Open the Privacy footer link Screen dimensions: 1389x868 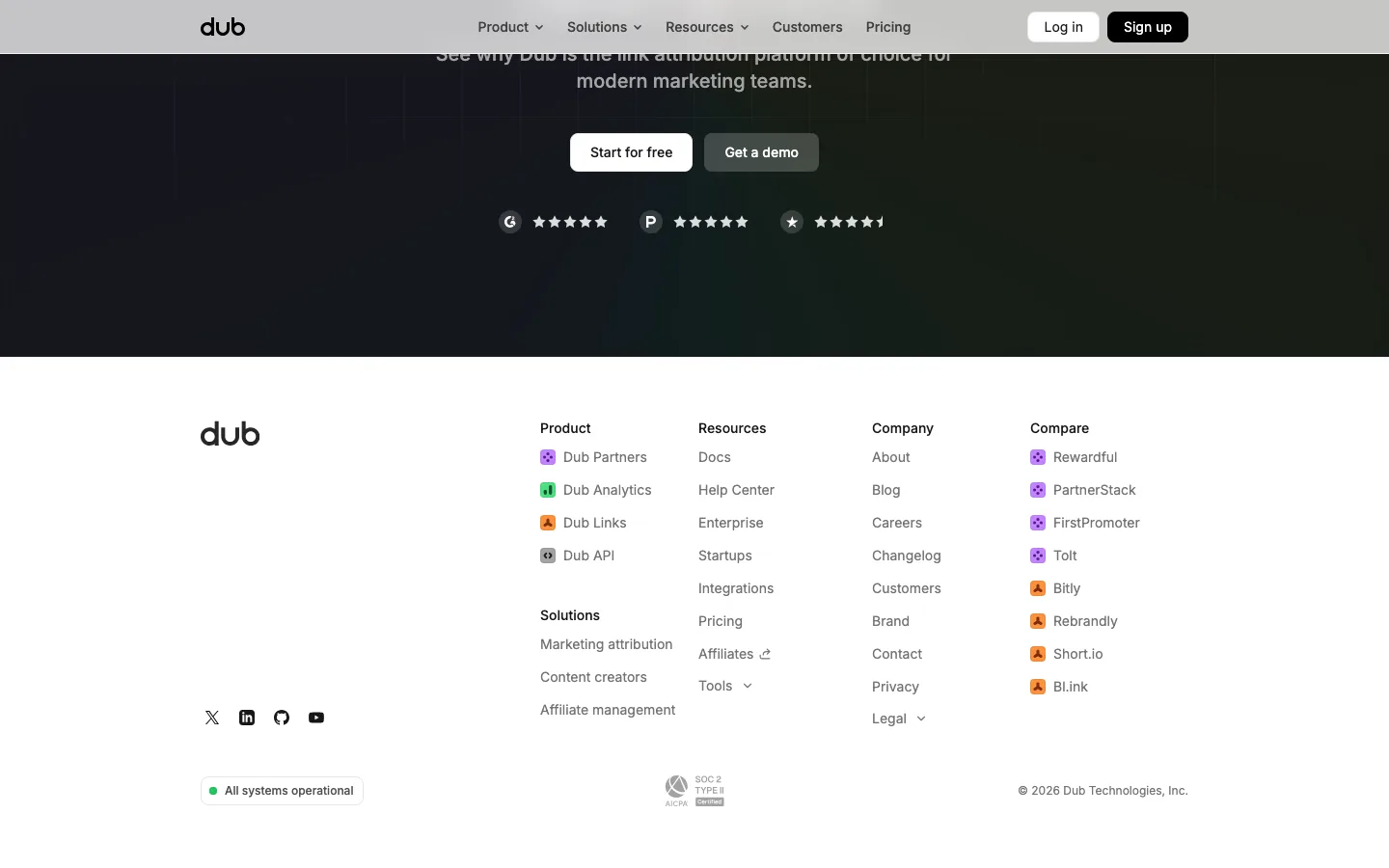click(x=895, y=687)
